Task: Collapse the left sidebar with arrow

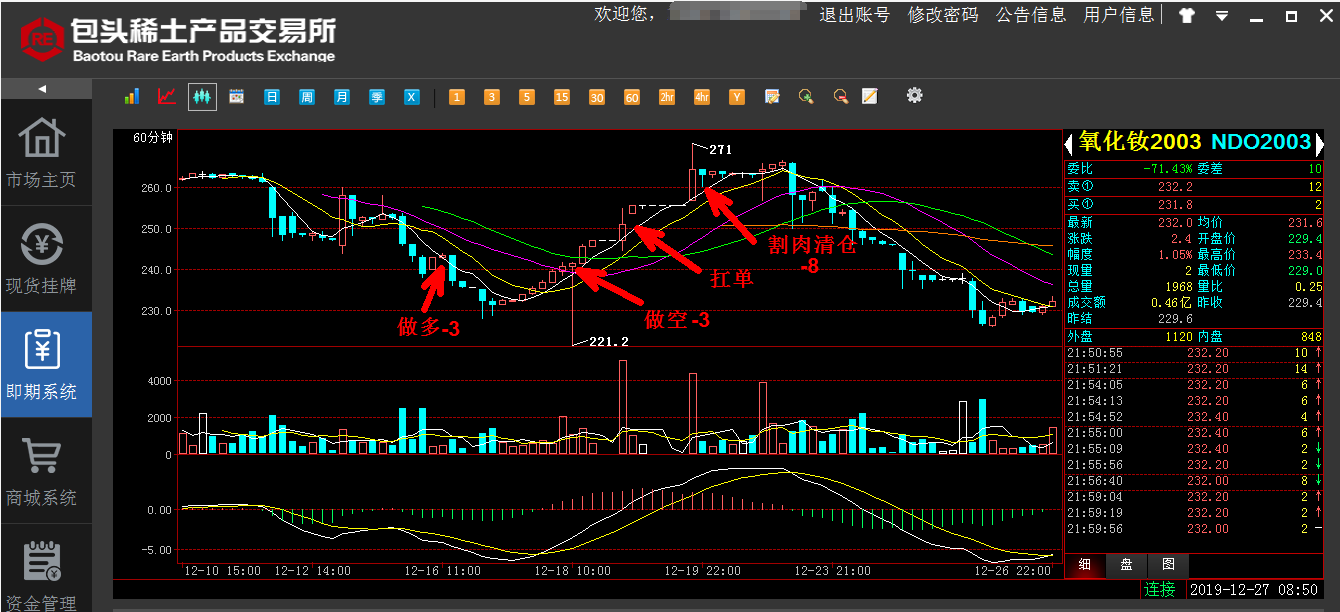Action: click(42, 89)
